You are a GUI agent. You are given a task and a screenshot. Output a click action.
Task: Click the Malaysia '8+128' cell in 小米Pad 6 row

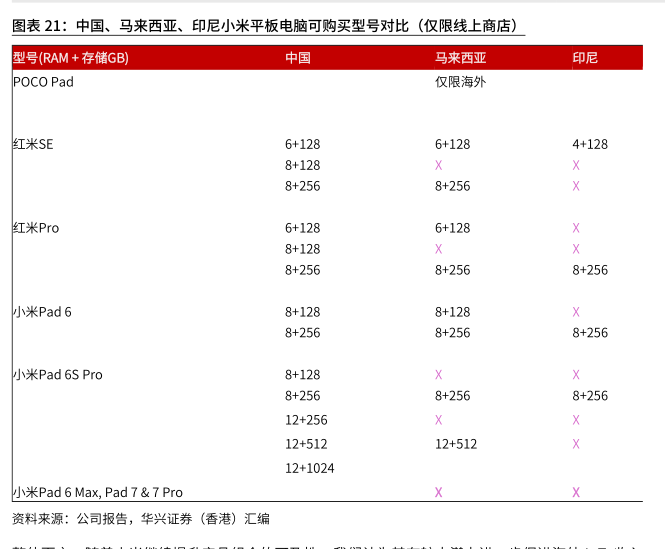[x=453, y=312]
